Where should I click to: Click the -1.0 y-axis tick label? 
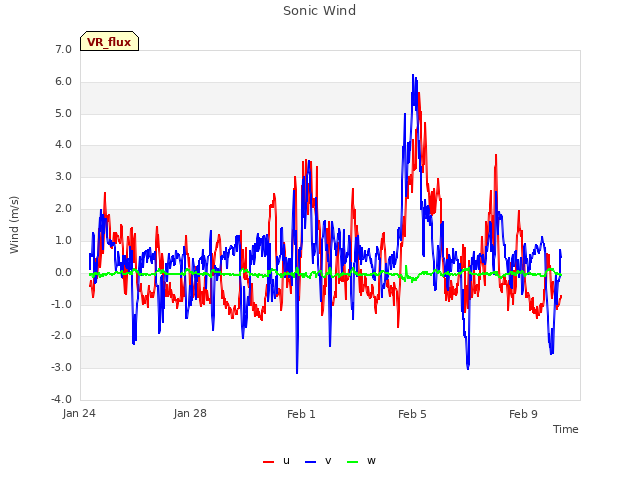click(61, 304)
